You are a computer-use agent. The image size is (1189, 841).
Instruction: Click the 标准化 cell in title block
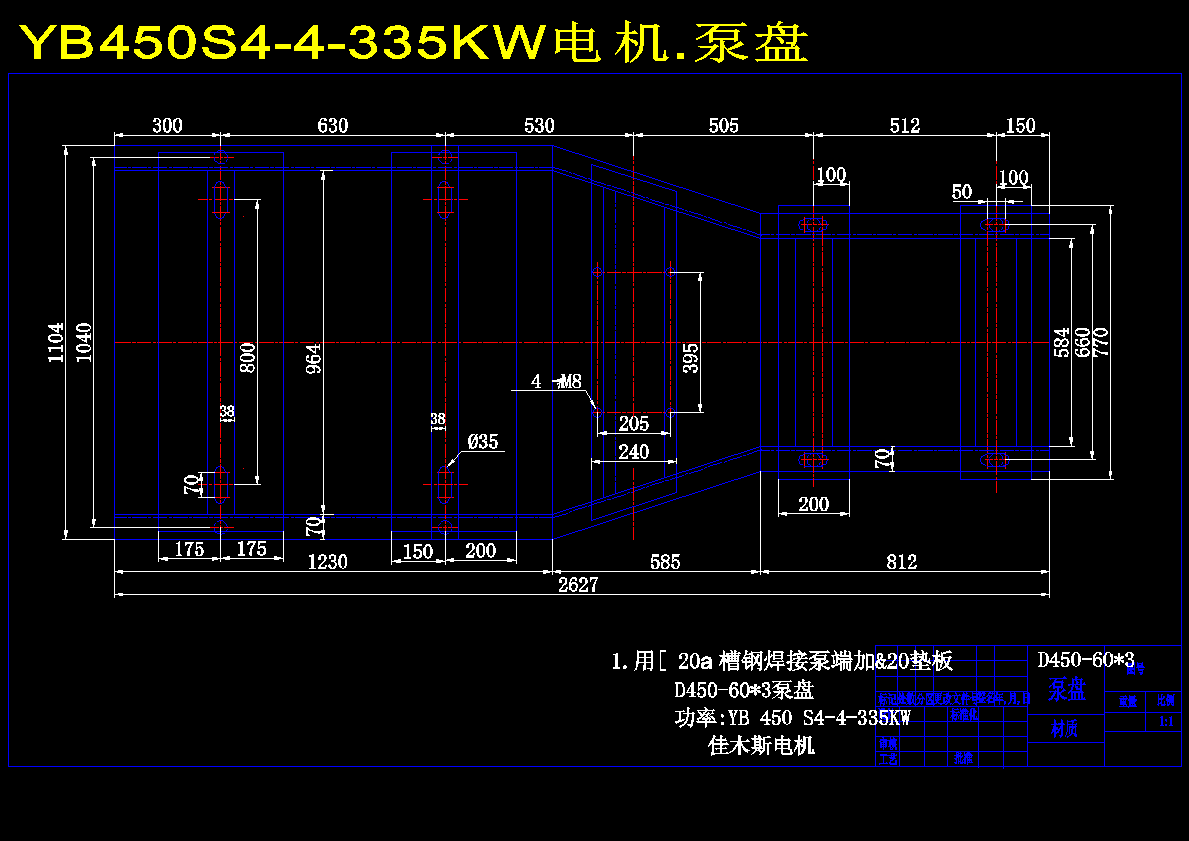pyautogui.click(x=964, y=714)
